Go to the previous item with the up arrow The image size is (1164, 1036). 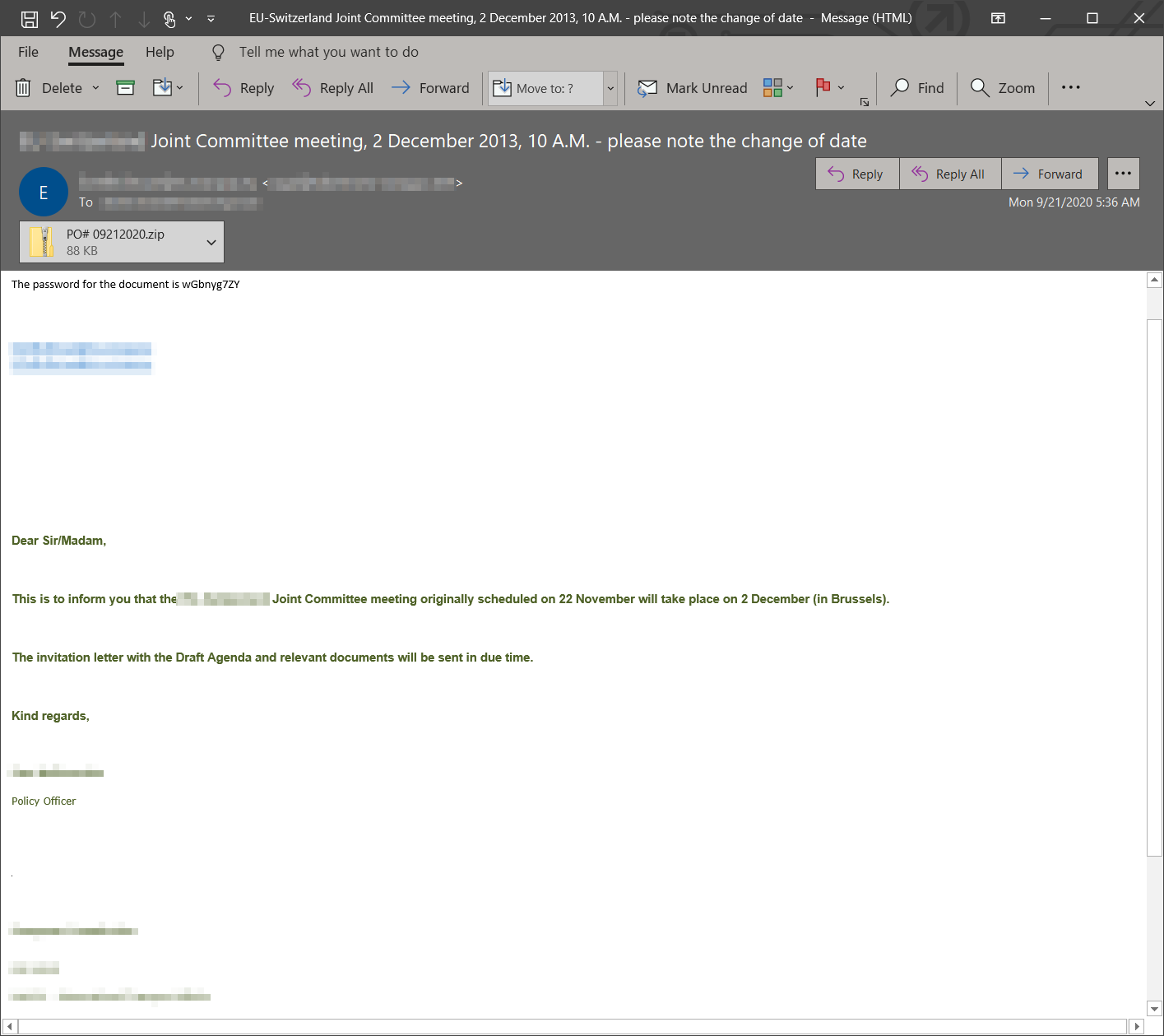coord(116,18)
